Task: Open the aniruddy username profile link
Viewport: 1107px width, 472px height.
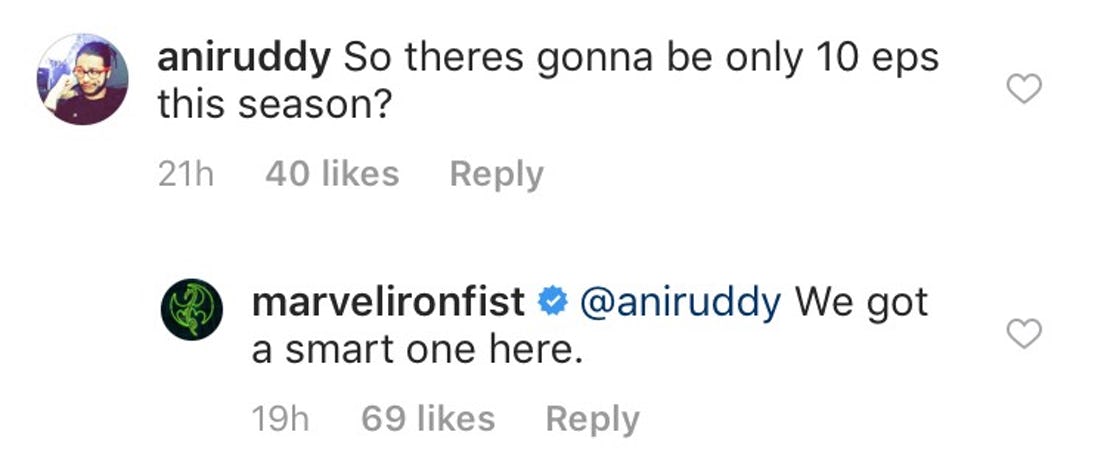Action: (x=244, y=60)
